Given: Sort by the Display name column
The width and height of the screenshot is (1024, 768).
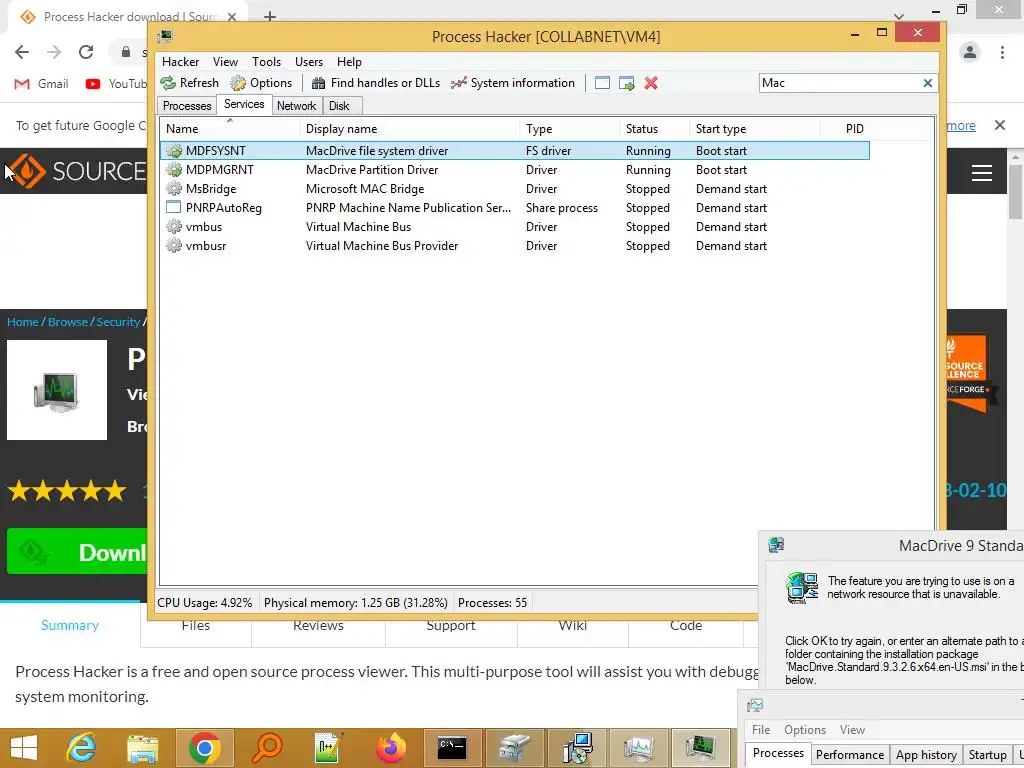Looking at the screenshot, I should (409, 129).
